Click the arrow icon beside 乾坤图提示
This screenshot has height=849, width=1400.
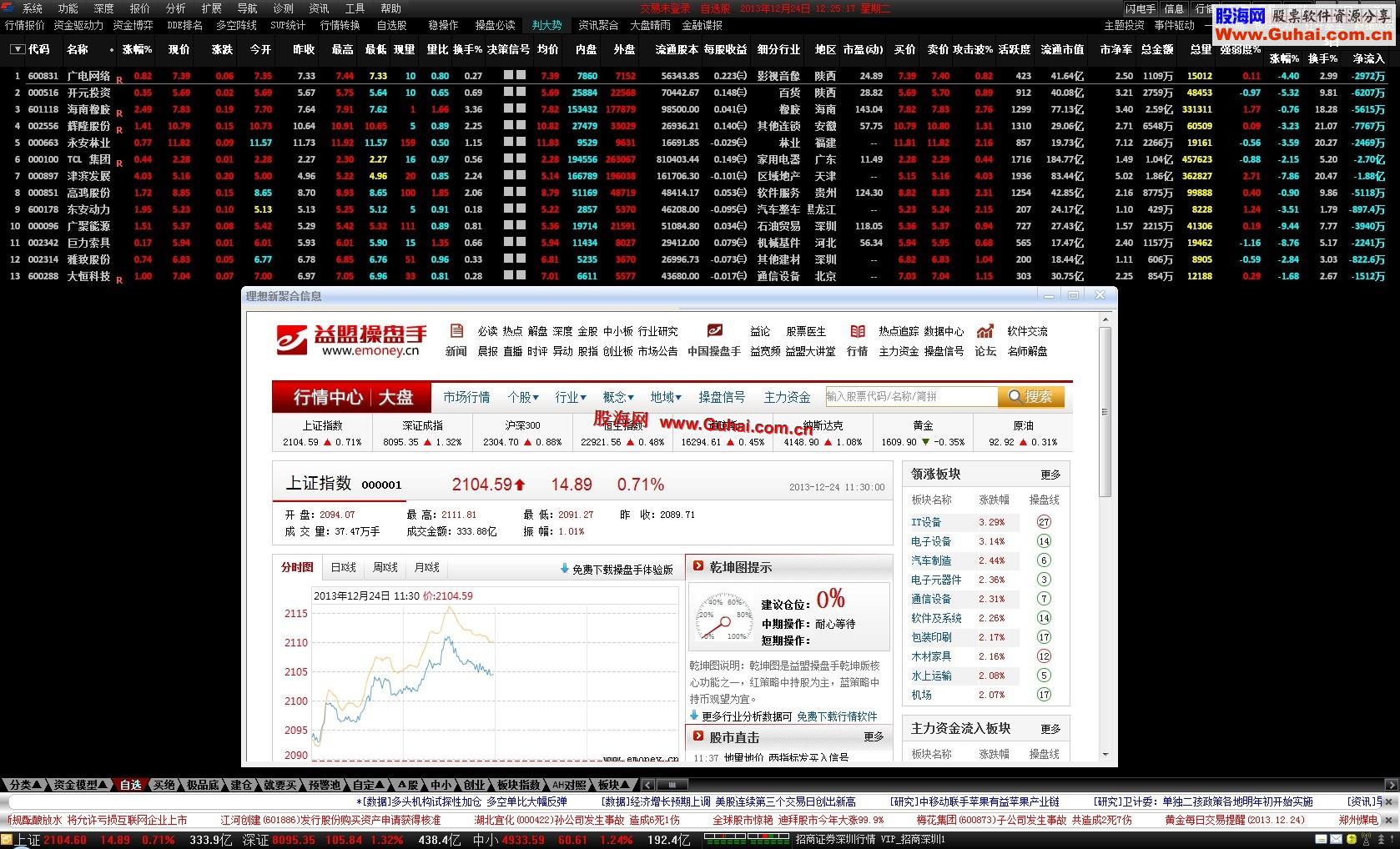point(698,566)
